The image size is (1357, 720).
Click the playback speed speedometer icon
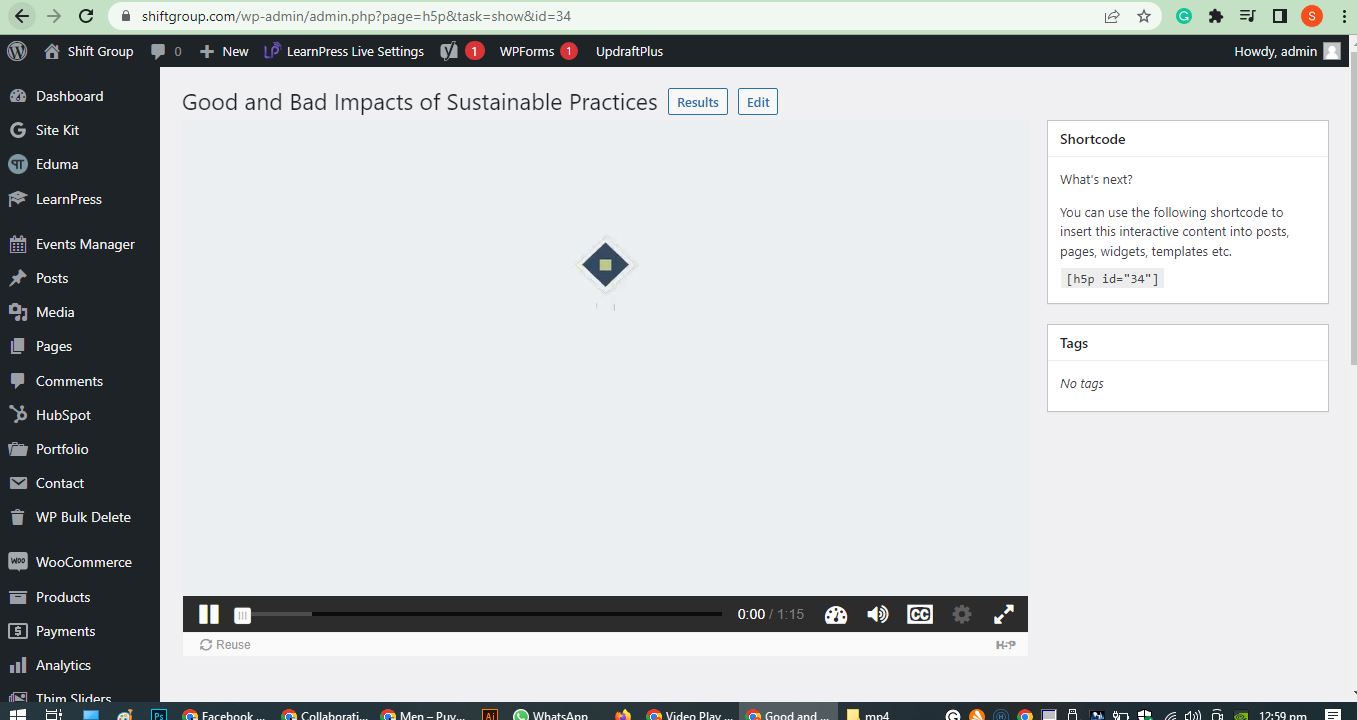(x=836, y=614)
